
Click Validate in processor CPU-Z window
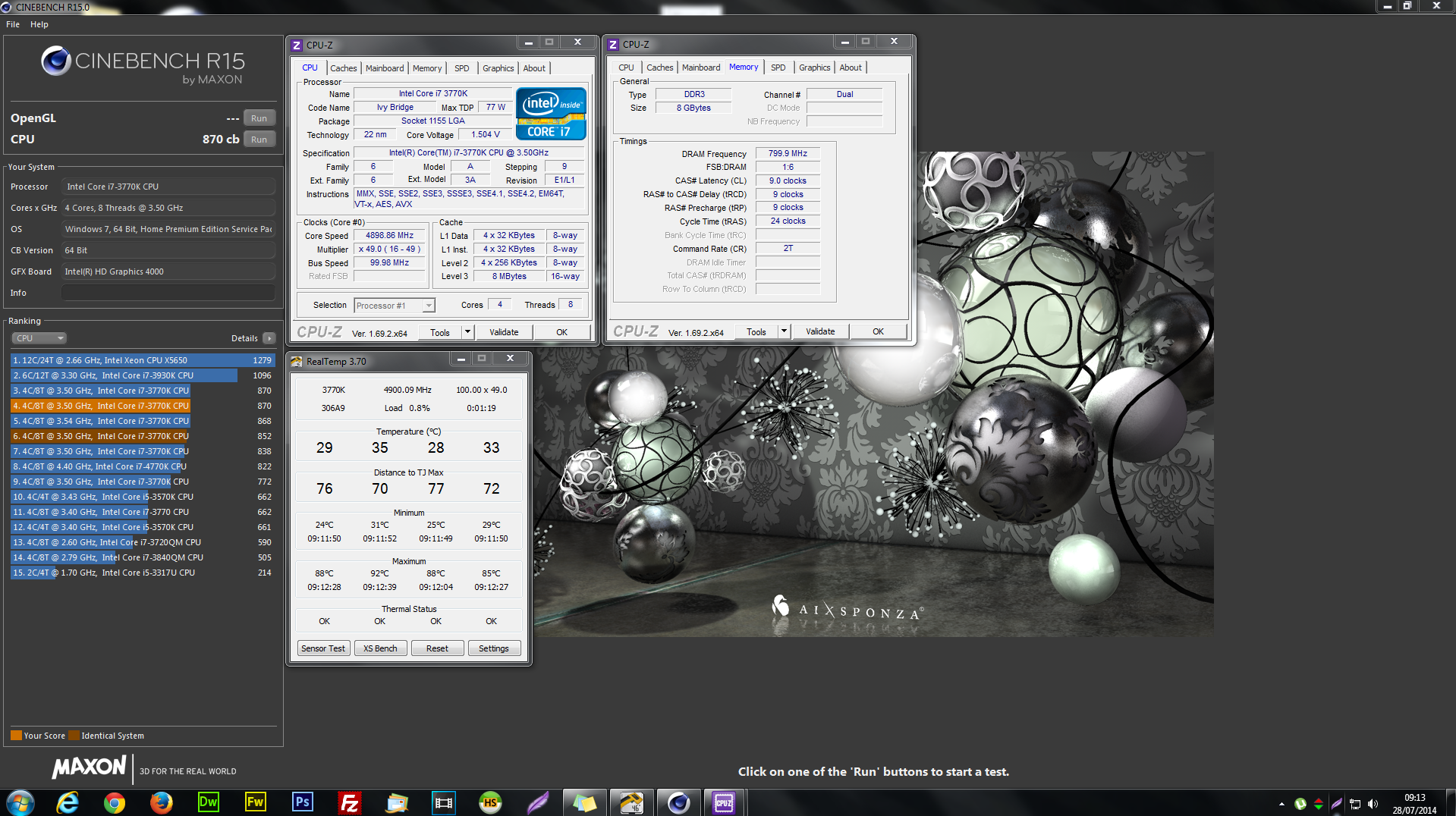(x=504, y=333)
